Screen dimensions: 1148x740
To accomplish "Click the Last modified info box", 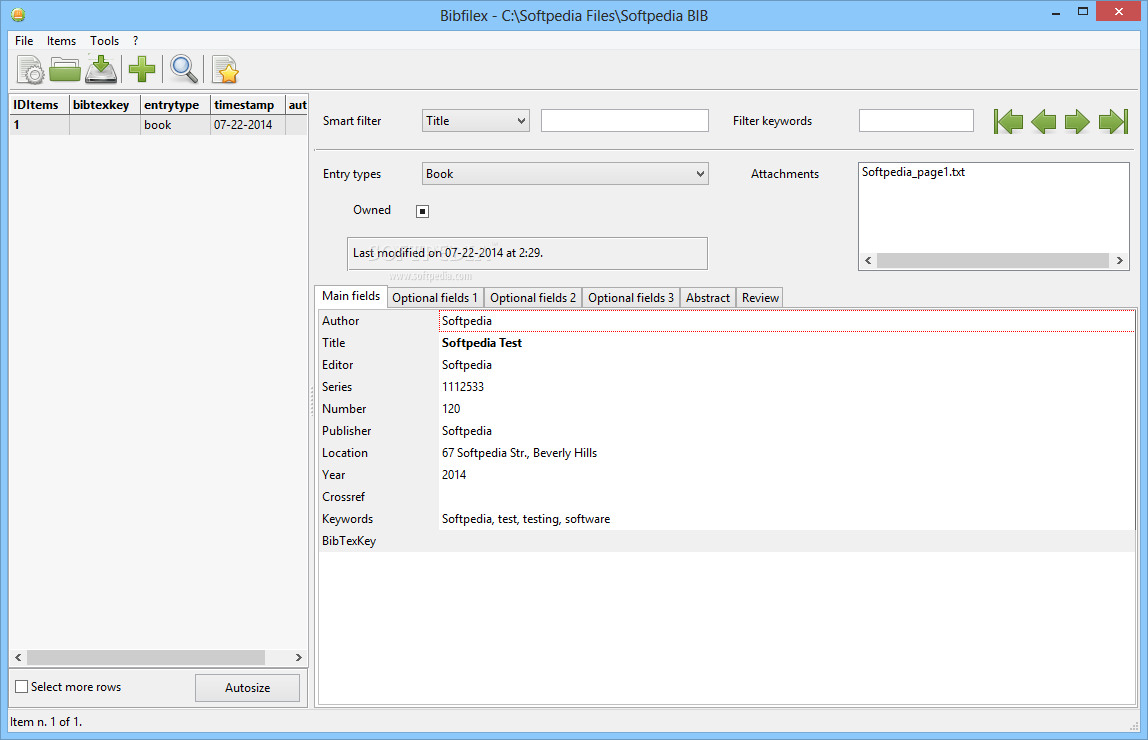I will 527,253.
